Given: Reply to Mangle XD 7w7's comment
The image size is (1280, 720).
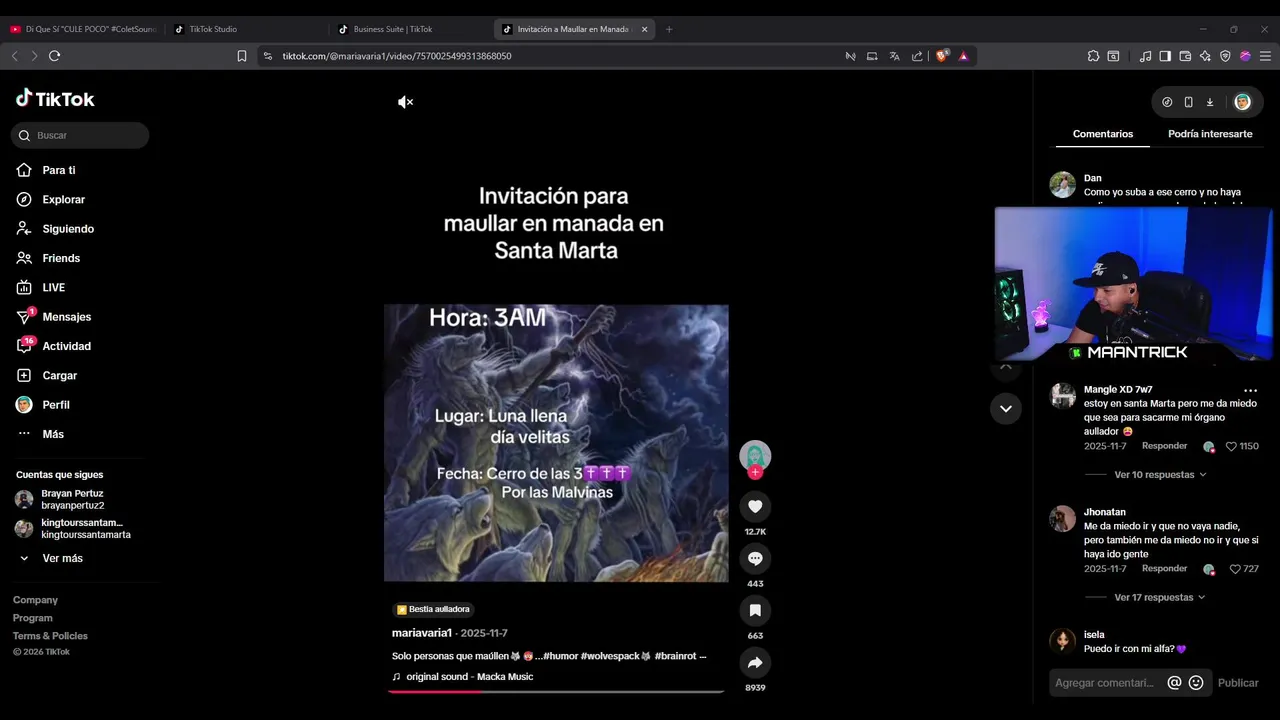Looking at the screenshot, I should [x=1164, y=446].
